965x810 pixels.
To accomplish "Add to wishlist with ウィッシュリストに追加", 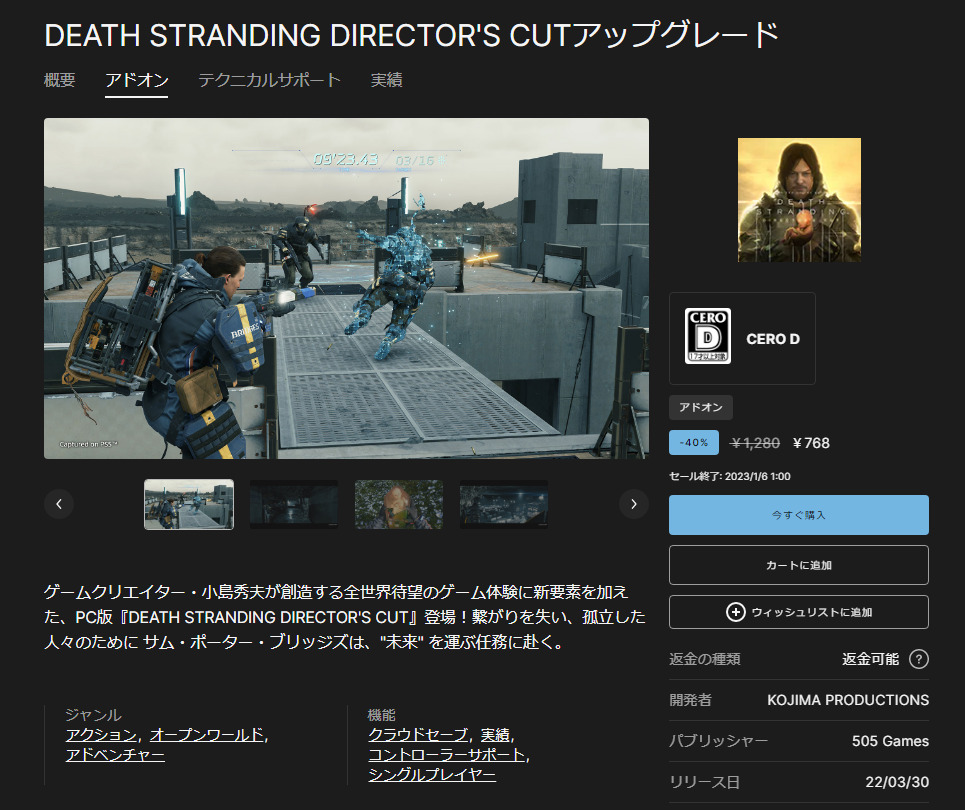I will (x=799, y=612).
